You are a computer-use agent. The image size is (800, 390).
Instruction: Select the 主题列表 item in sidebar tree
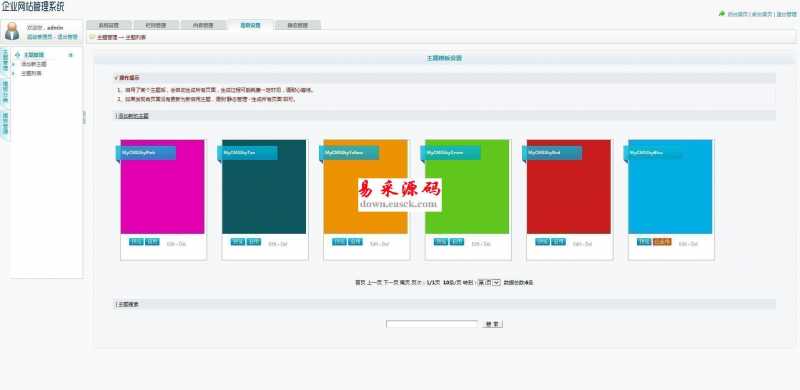[x=32, y=74]
